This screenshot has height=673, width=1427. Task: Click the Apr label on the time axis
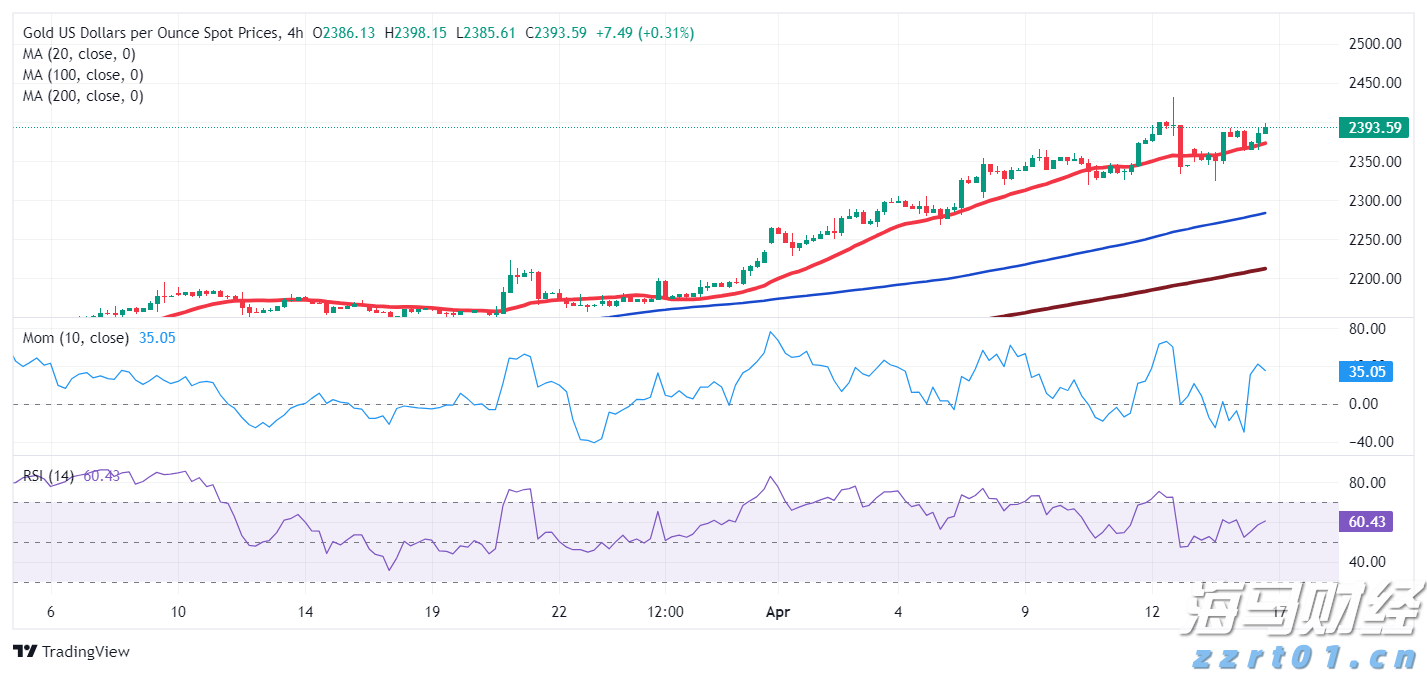[777, 612]
